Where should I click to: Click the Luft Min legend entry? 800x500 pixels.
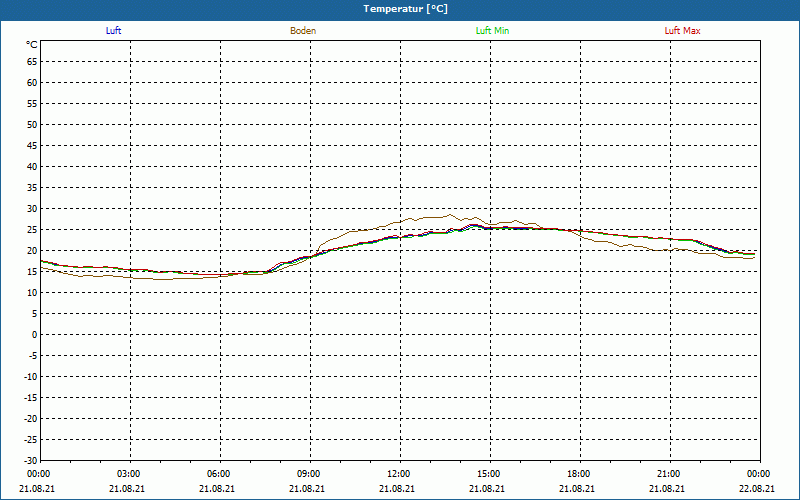[x=492, y=31]
